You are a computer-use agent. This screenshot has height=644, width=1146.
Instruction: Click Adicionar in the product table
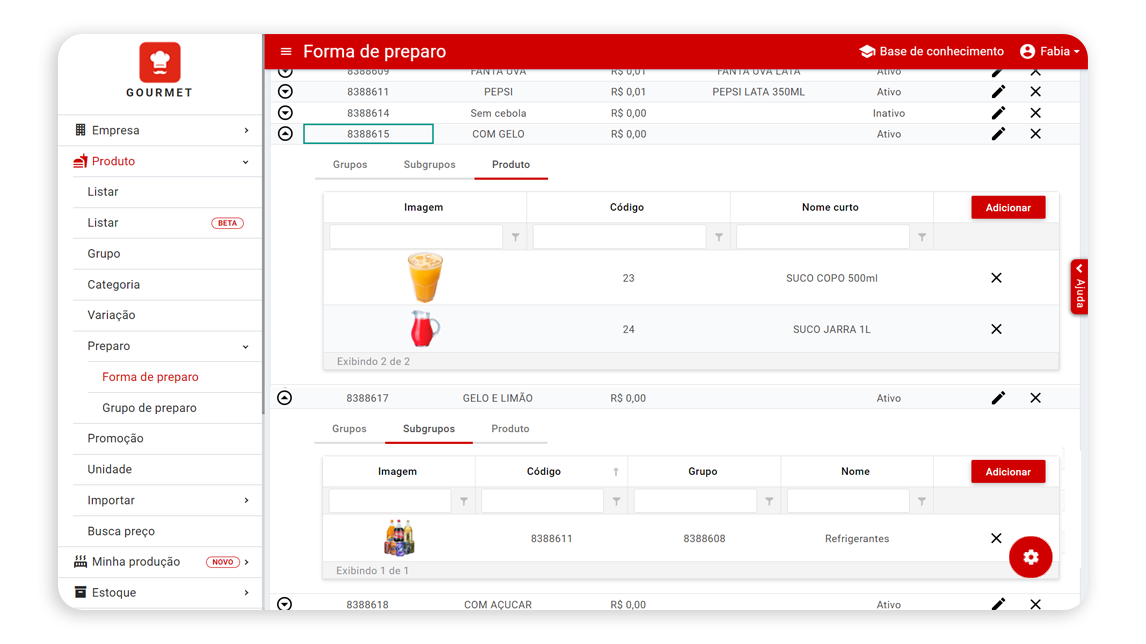click(x=1008, y=208)
